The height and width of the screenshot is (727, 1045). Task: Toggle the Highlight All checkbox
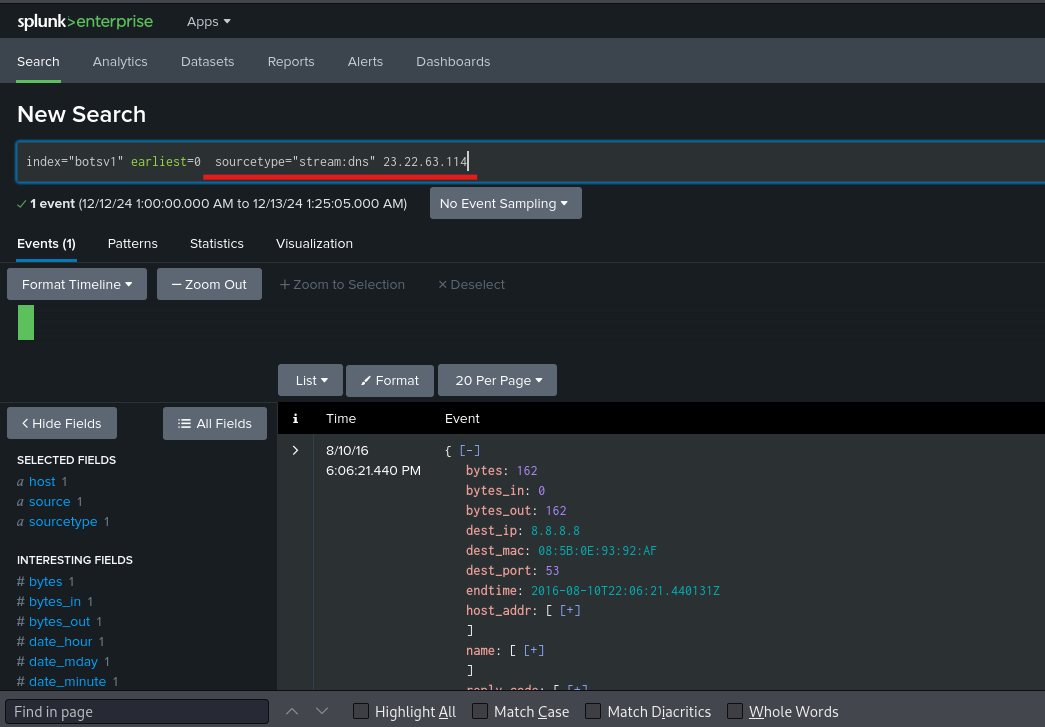pyautogui.click(x=361, y=712)
